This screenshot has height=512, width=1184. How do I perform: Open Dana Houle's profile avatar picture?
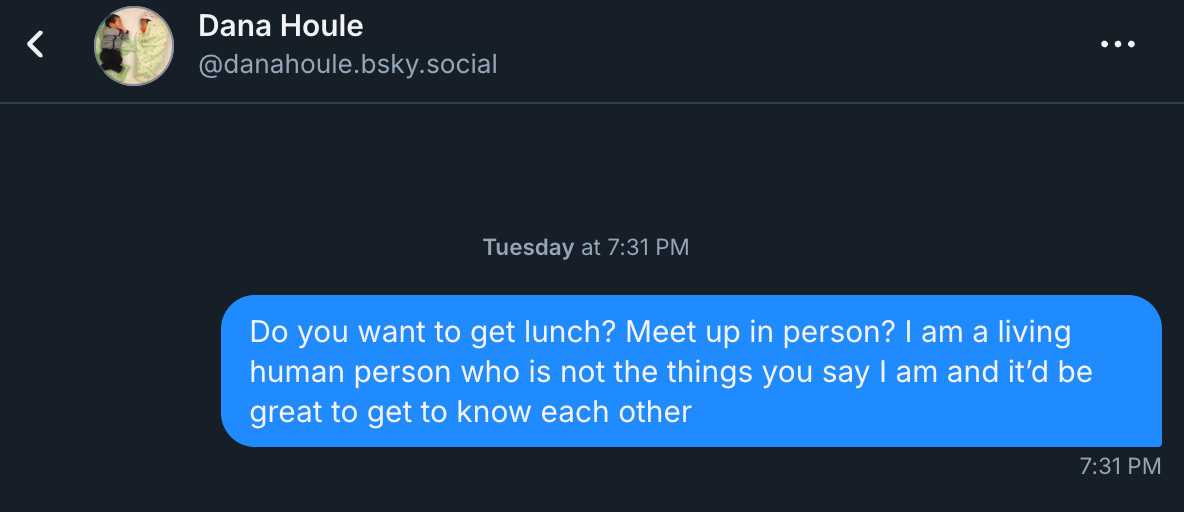click(x=134, y=46)
